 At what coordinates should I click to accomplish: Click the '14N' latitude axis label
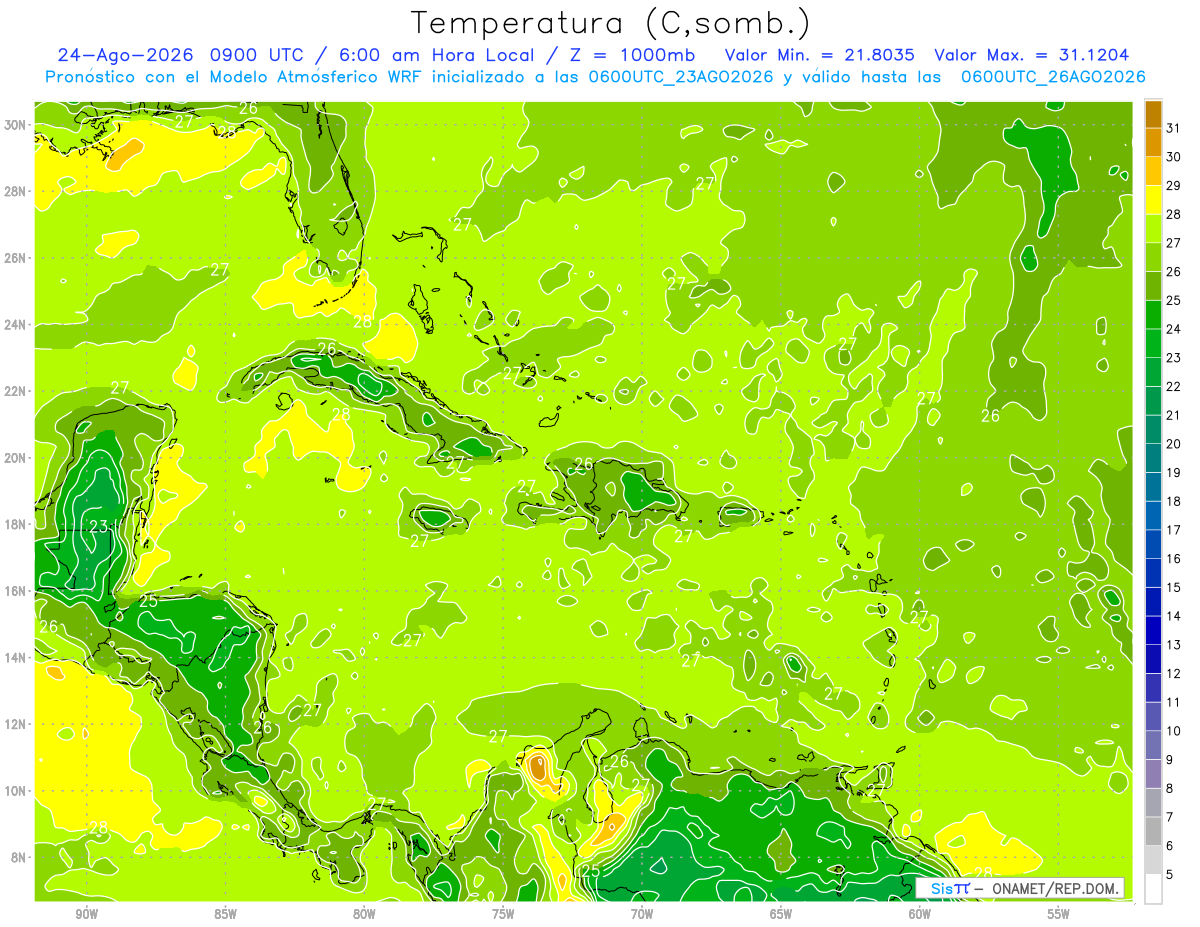[17, 657]
